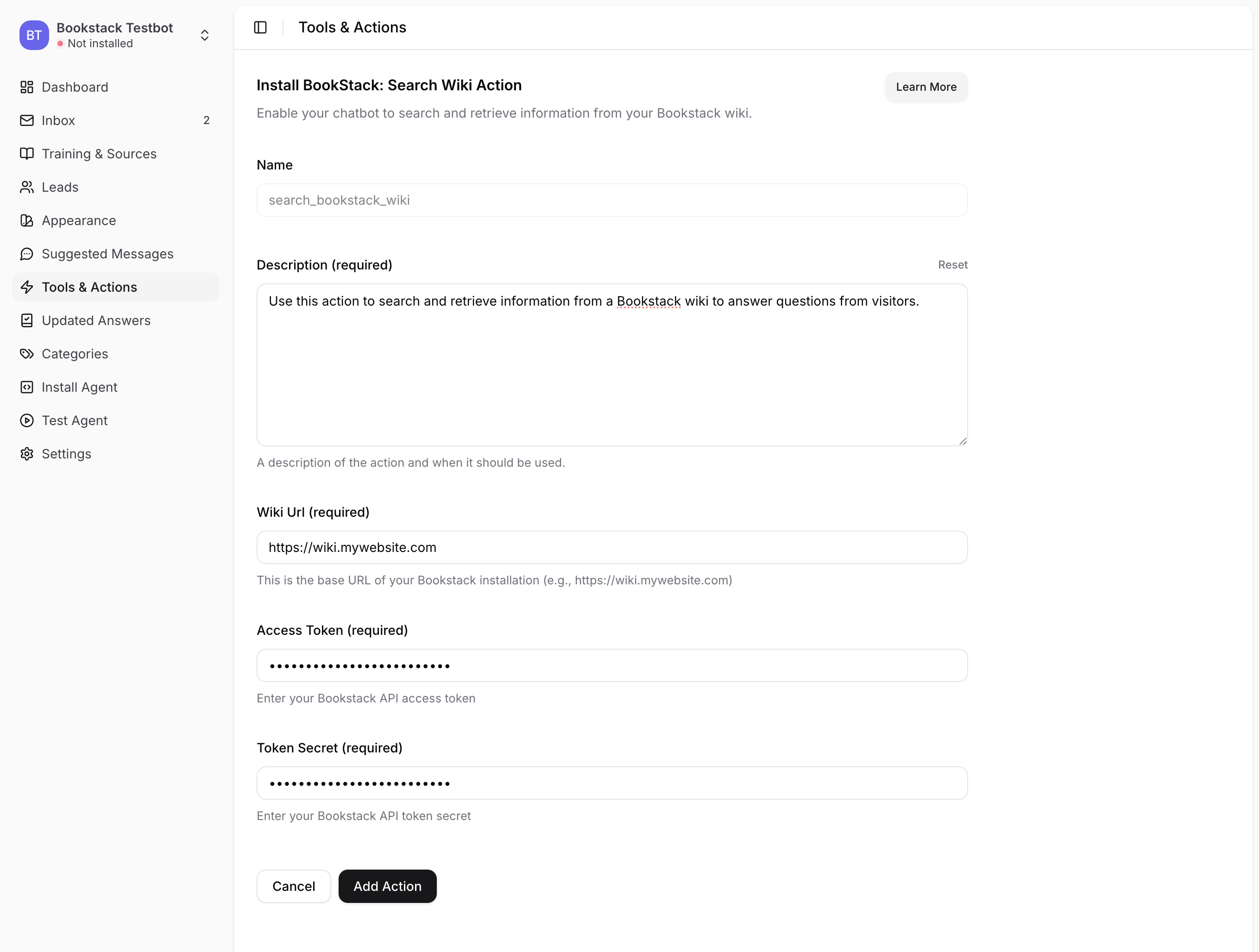The height and width of the screenshot is (952, 1259).
Task: Click the Settings gear icon
Action: 27,453
